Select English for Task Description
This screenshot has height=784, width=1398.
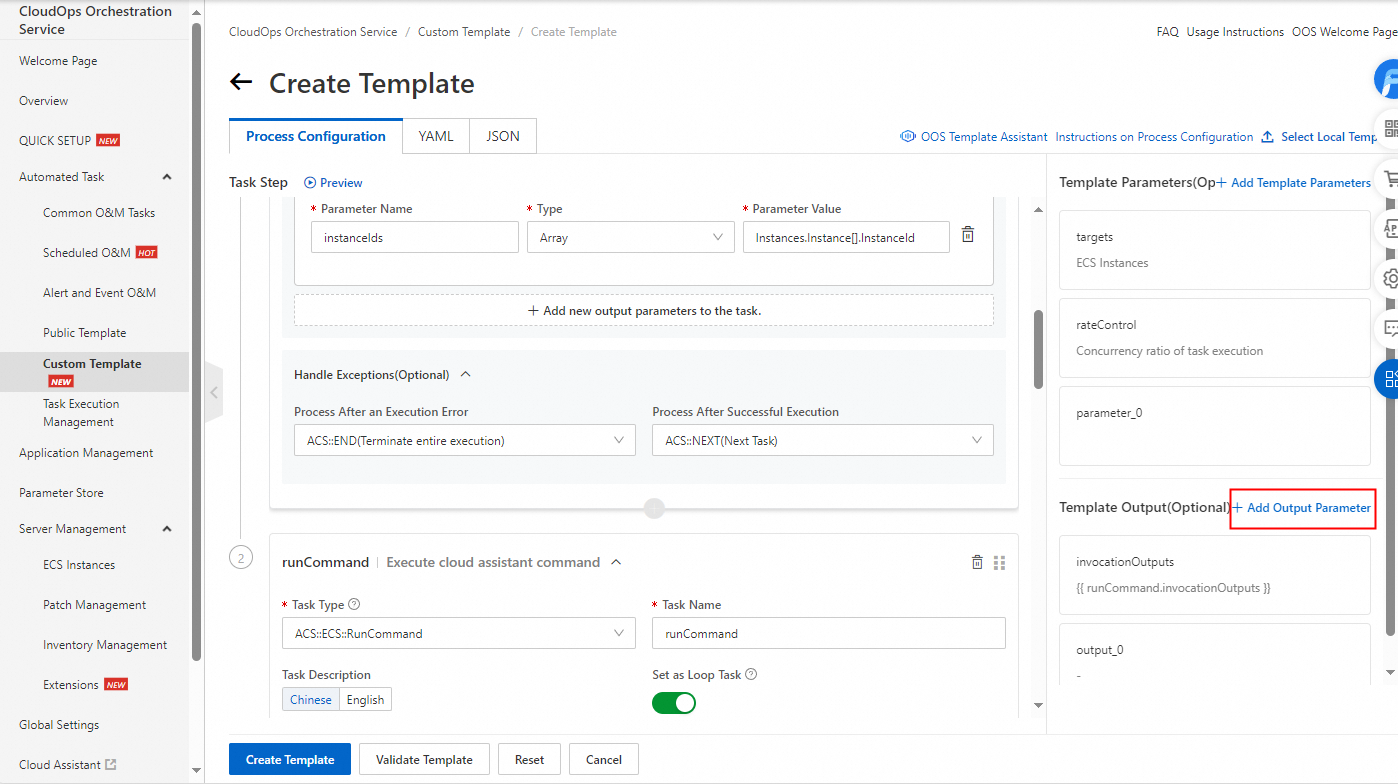(365, 700)
